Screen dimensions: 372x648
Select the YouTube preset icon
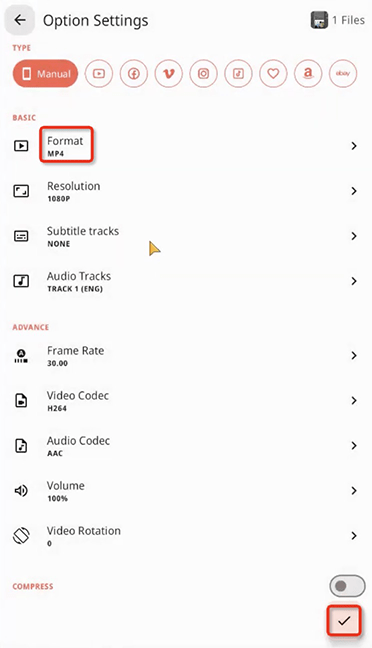coord(99,74)
